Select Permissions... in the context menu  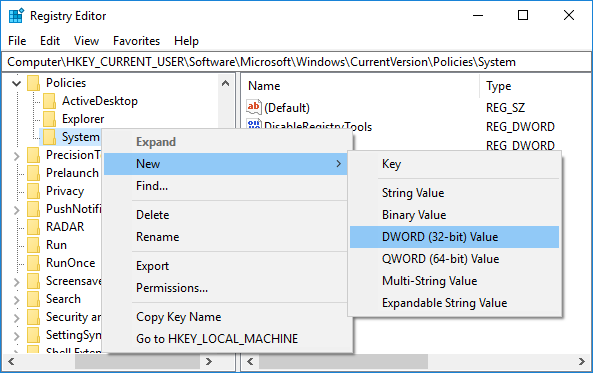(x=172, y=288)
